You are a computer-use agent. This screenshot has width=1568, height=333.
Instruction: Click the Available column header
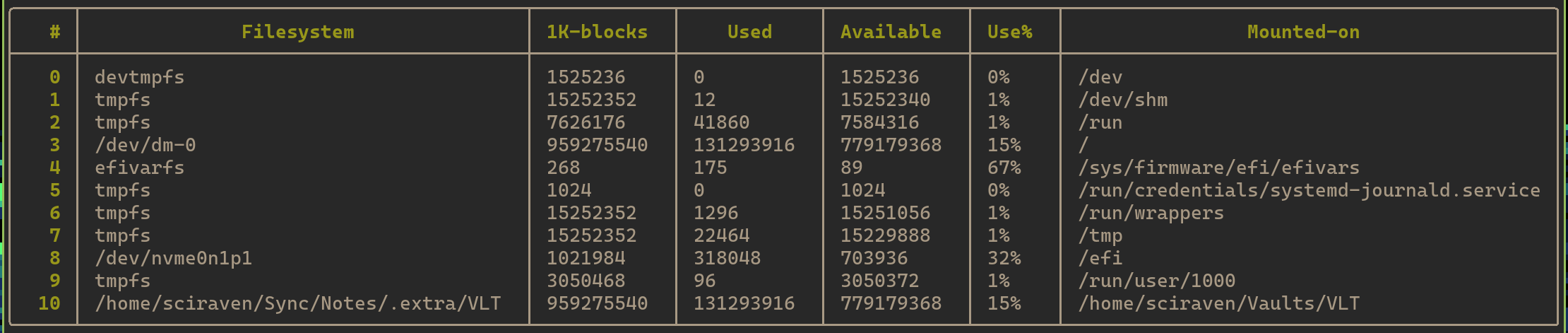(891, 32)
